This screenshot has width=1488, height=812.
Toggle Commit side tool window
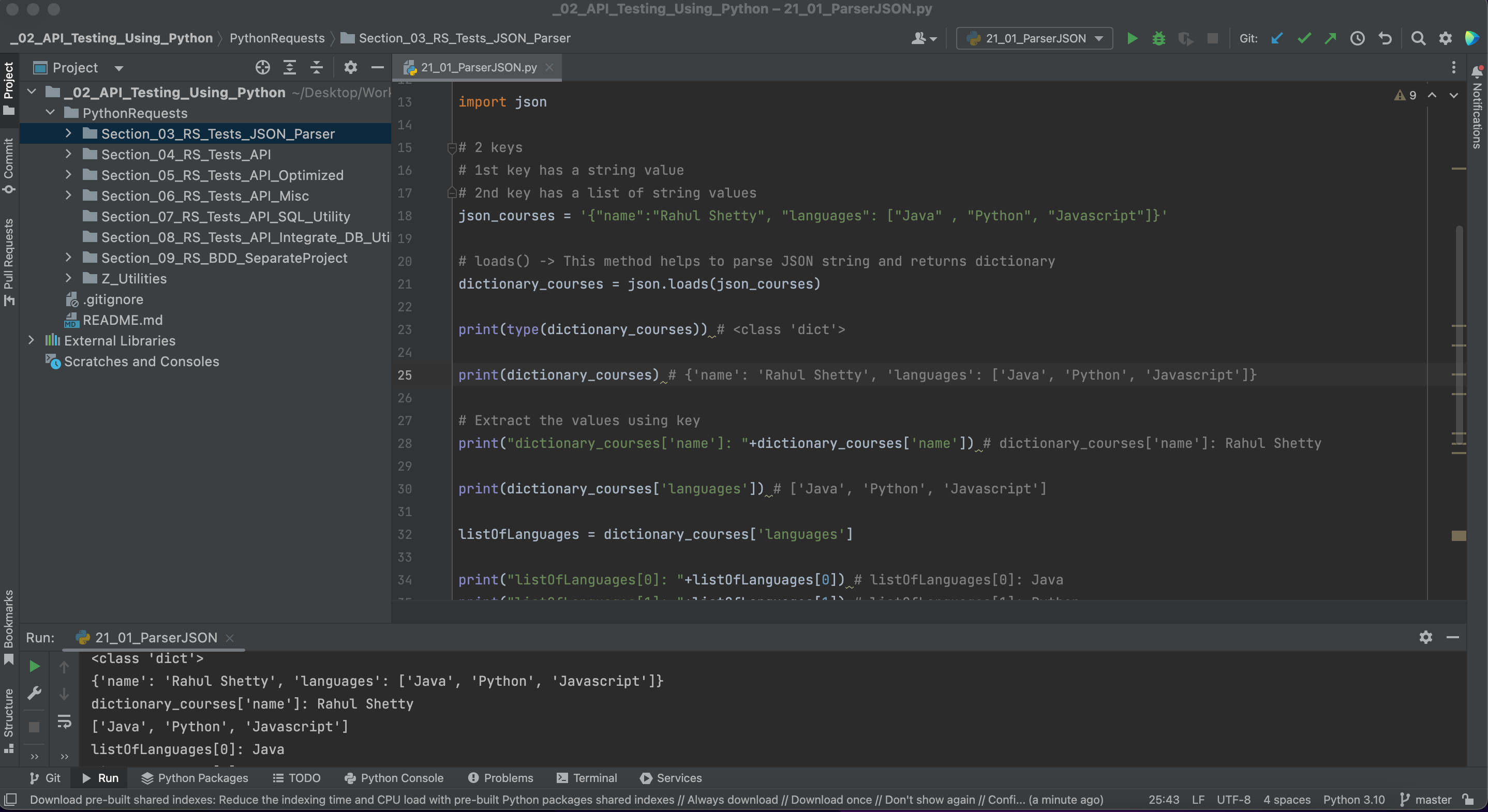point(9,166)
